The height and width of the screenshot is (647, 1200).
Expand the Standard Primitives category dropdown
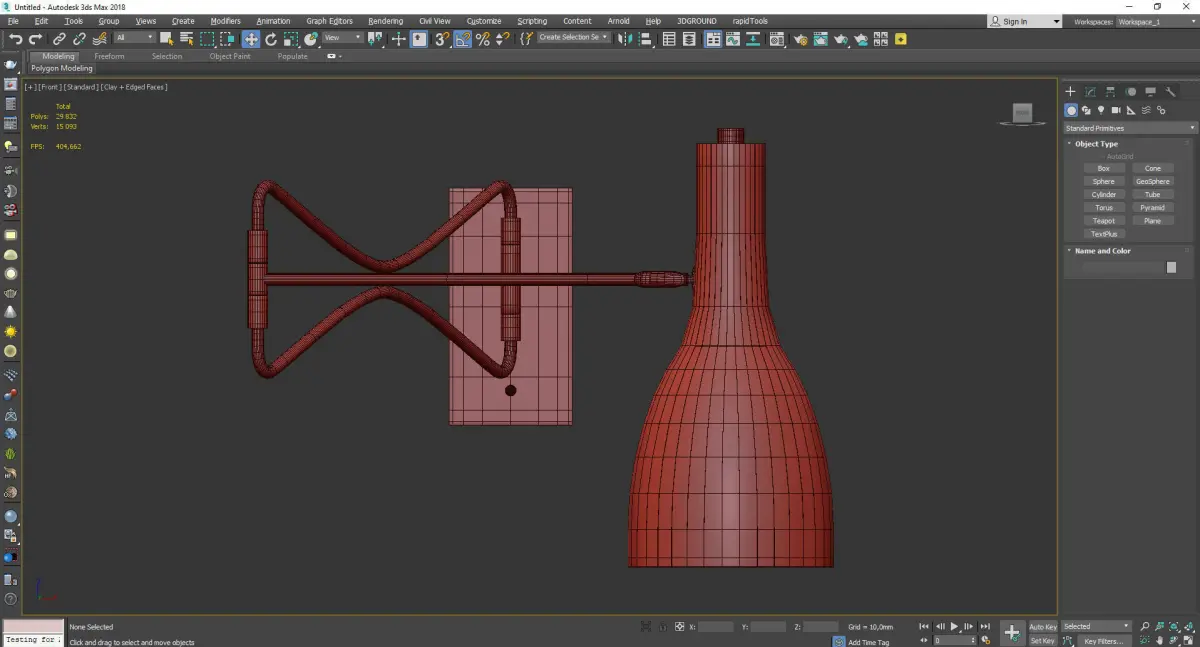coord(1130,128)
